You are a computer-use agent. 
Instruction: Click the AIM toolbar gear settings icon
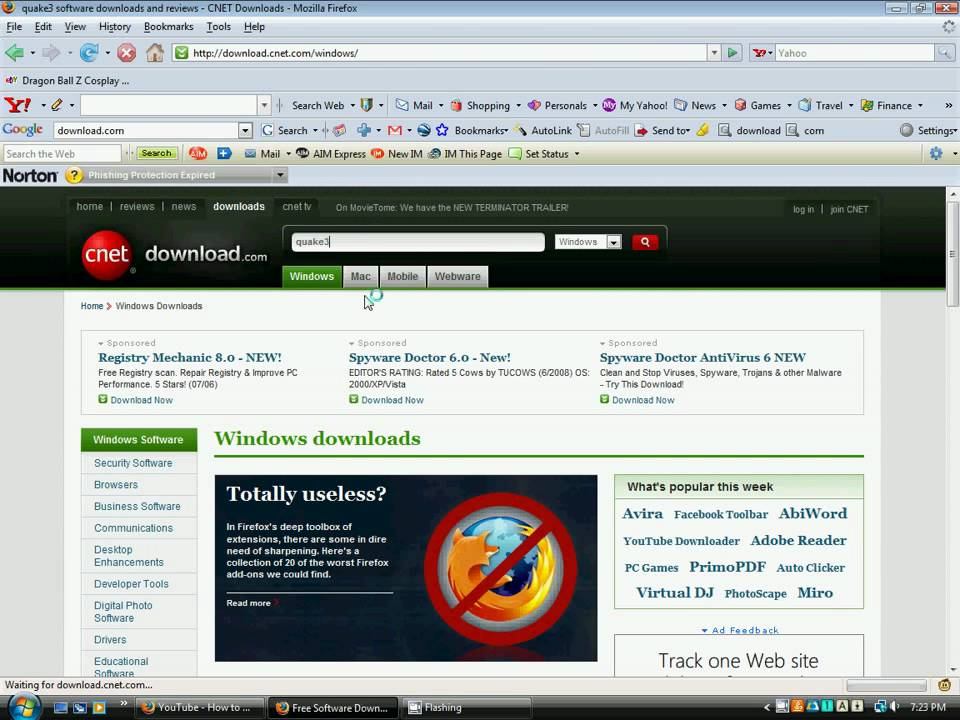936,154
